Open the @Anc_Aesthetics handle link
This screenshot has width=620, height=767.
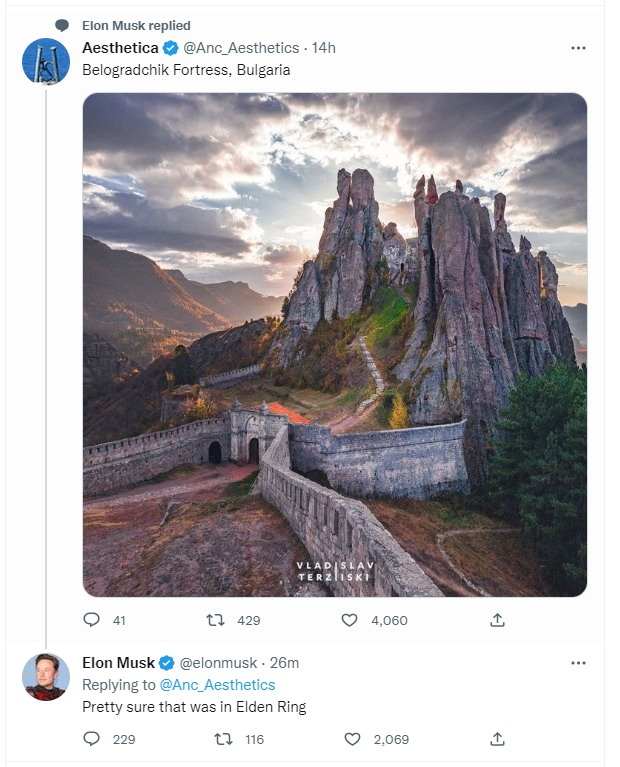coord(241,48)
